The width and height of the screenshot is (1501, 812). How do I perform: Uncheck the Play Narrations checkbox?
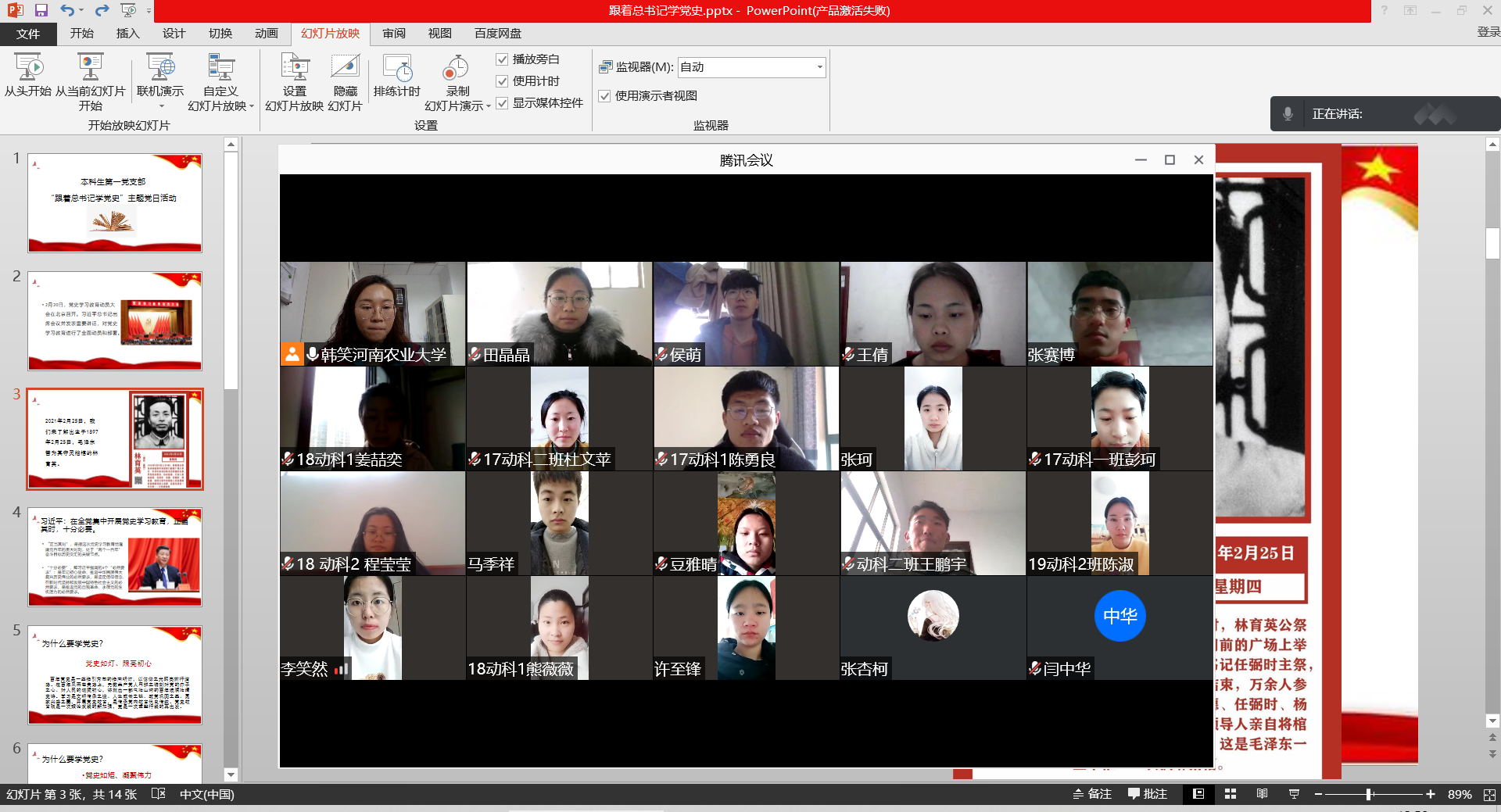(502, 59)
